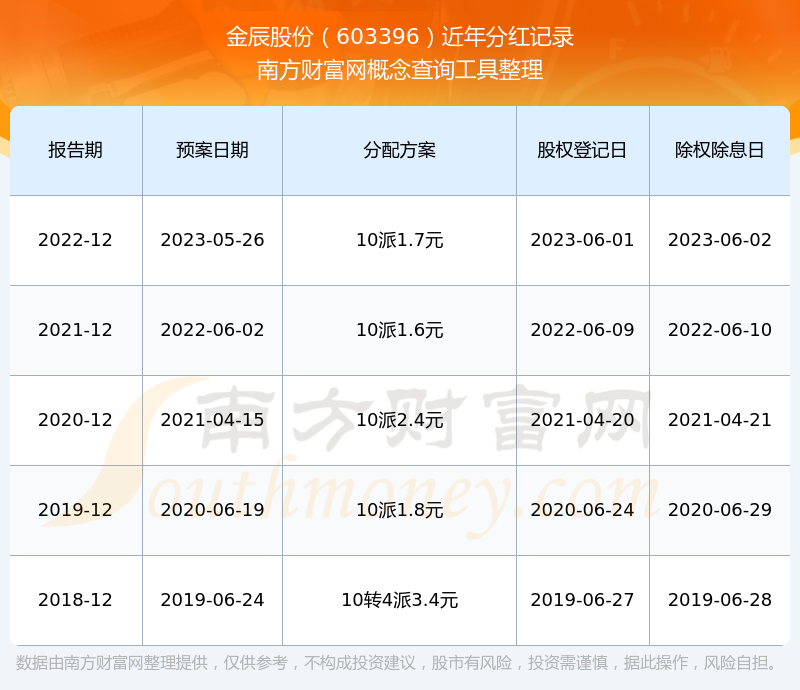Image resolution: width=800 pixels, height=690 pixels.
Task: Click proposal date 2022-06-02
Action: coord(212,330)
